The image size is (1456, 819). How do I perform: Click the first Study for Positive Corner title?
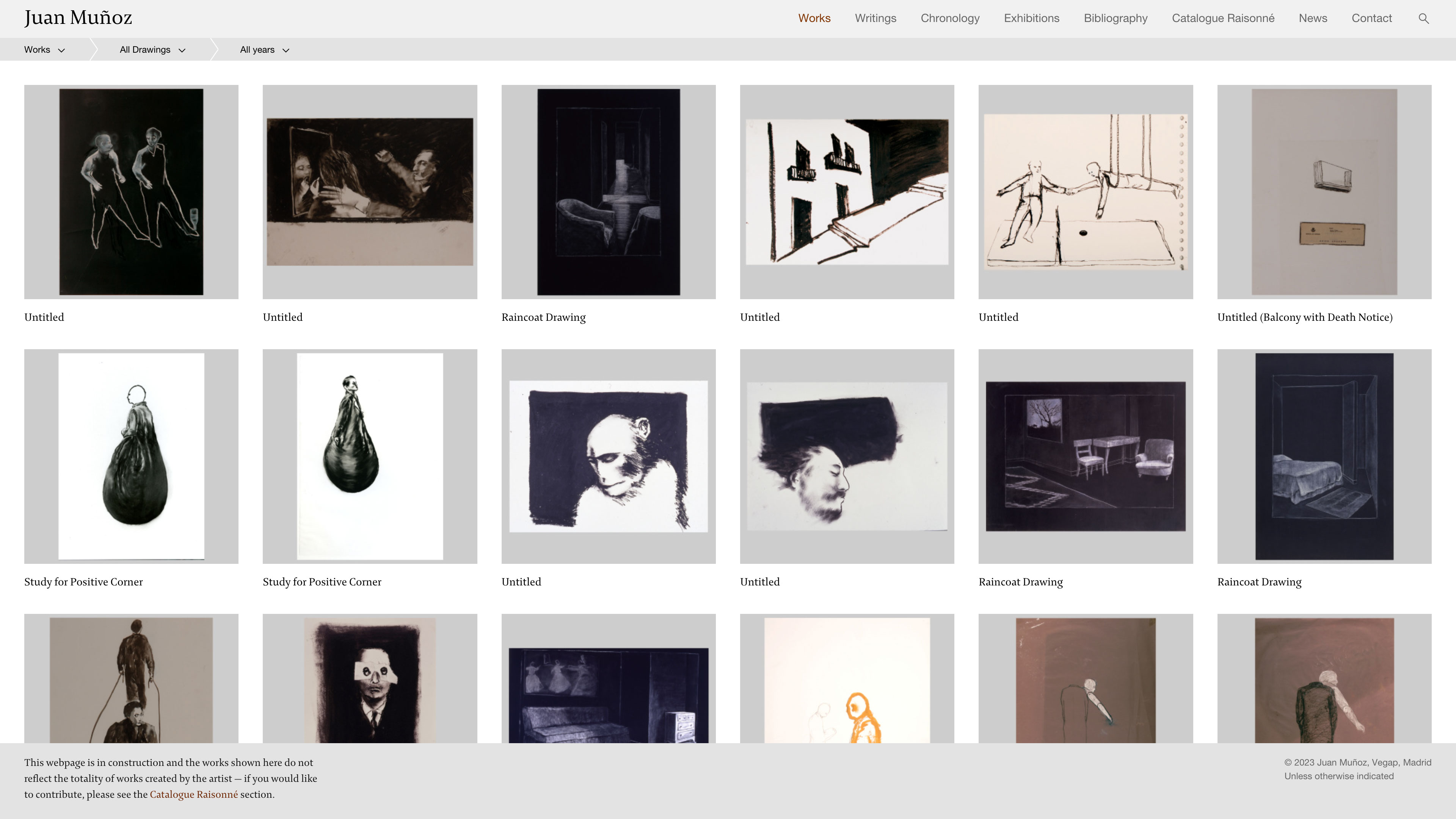click(x=83, y=582)
